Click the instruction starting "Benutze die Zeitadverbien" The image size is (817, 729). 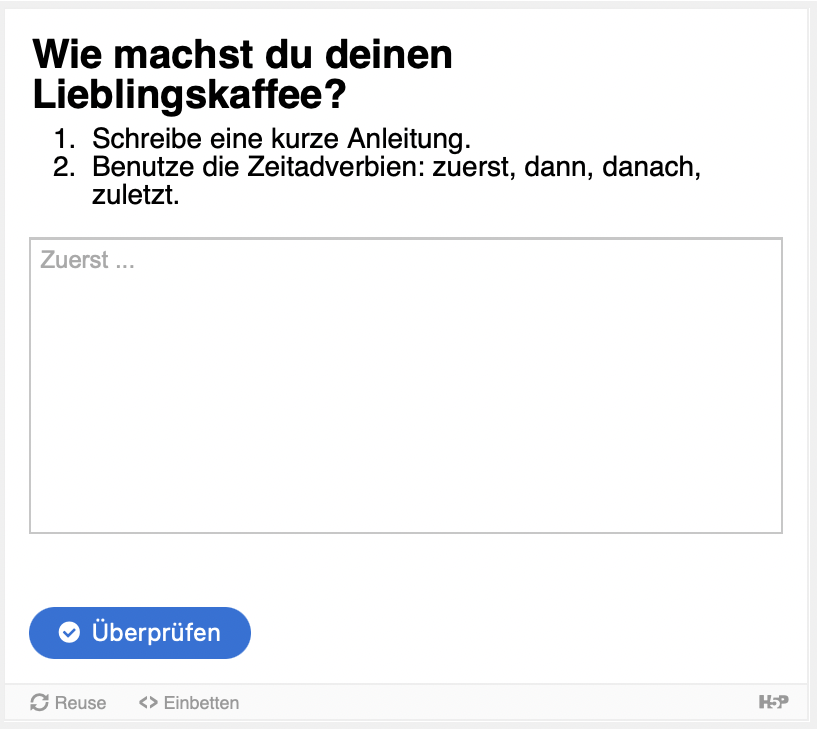[396, 166]
